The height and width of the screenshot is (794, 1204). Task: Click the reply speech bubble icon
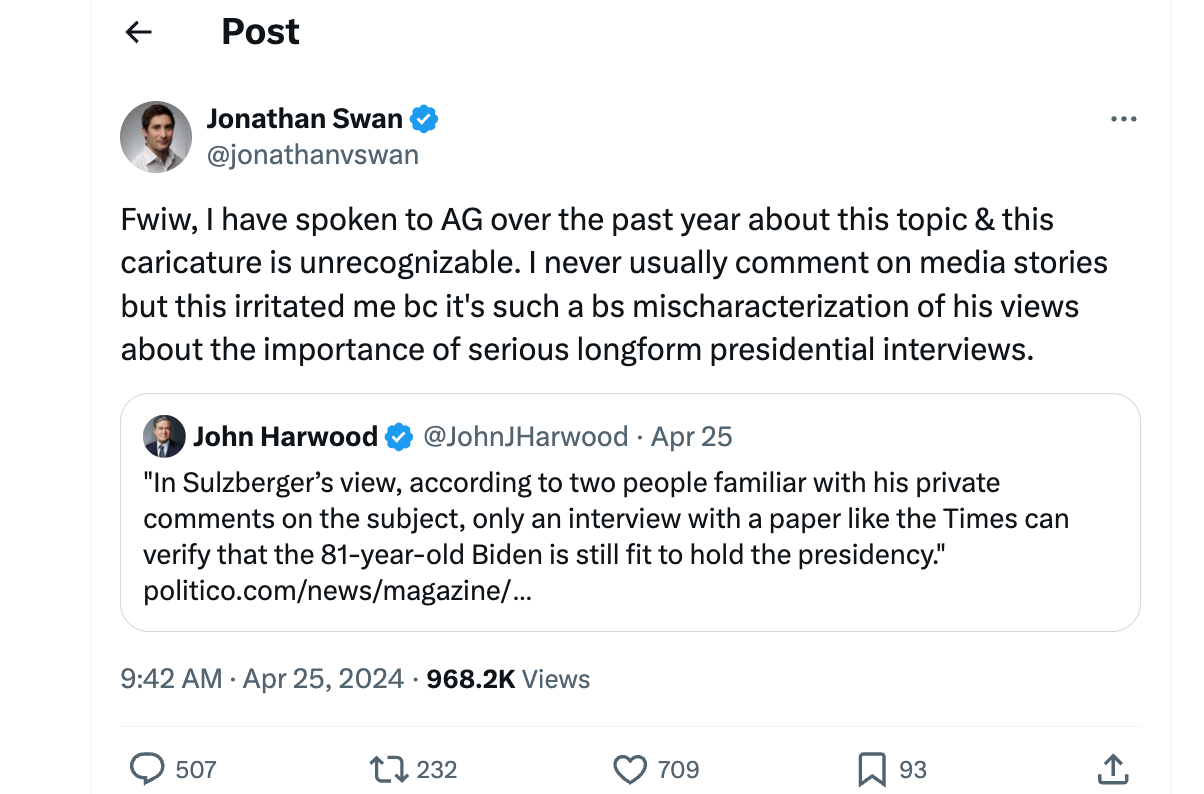[148, 769]
